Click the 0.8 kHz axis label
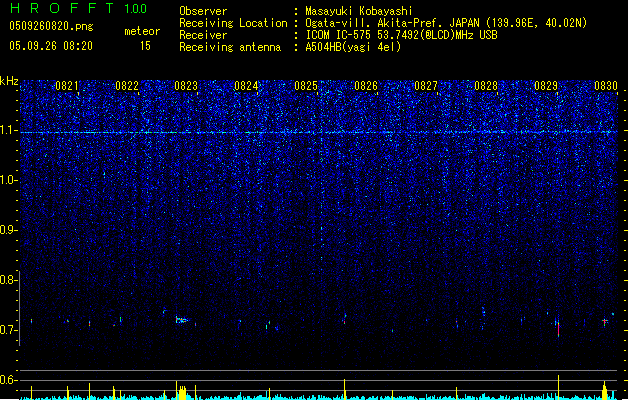 pos(9,280)
